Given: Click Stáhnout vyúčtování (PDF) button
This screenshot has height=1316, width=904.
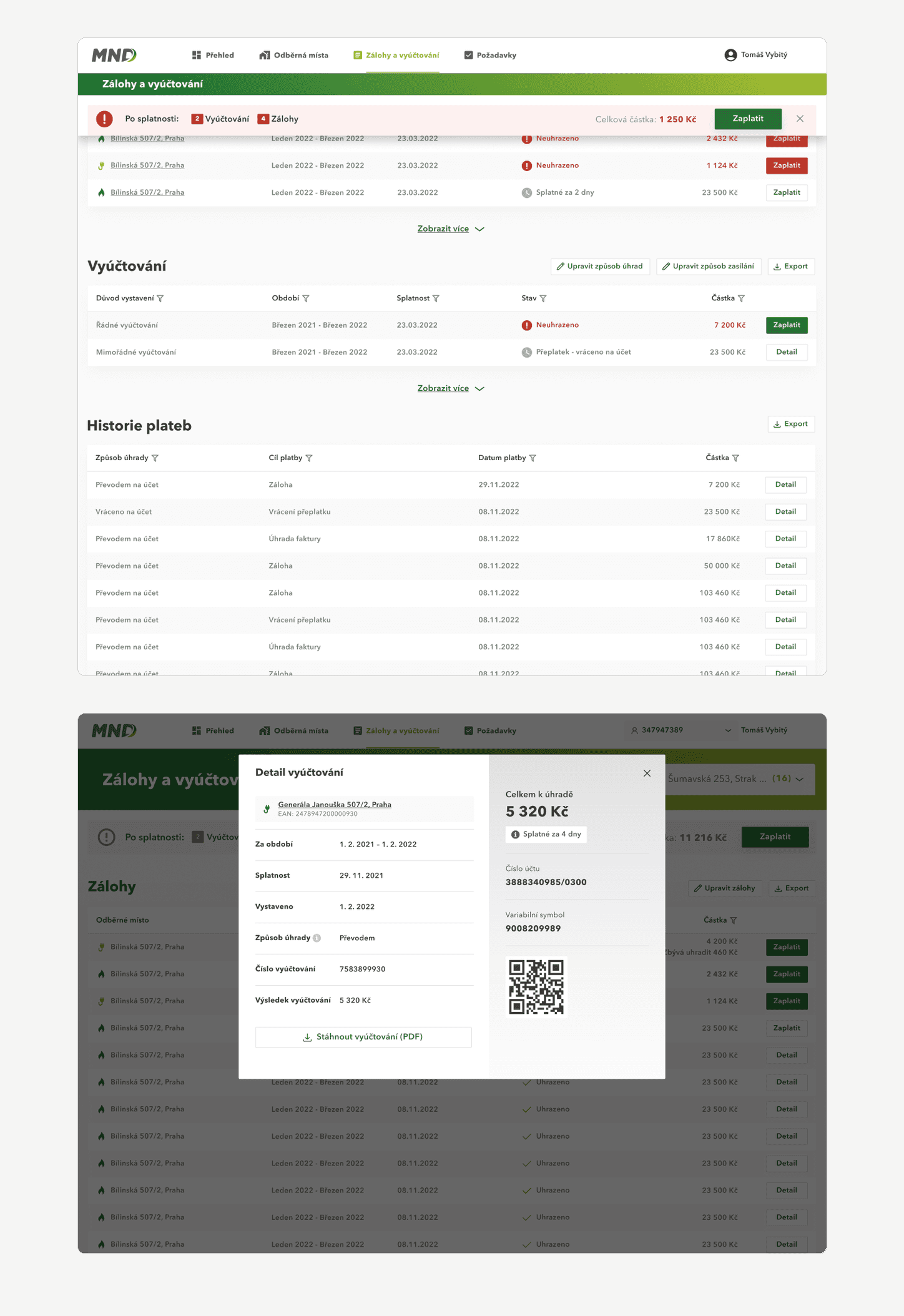Looking at the screenshot, I should pos(363,1037).
